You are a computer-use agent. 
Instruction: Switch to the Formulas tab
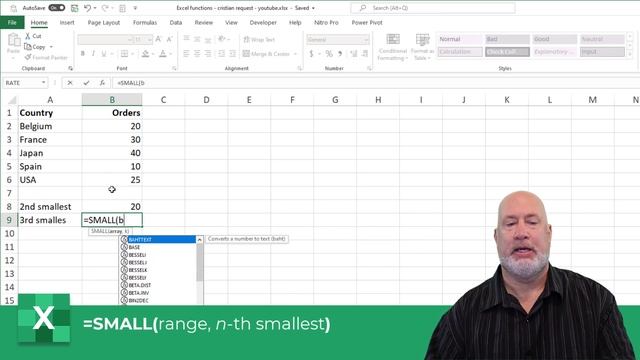click(x=145, y=22)
